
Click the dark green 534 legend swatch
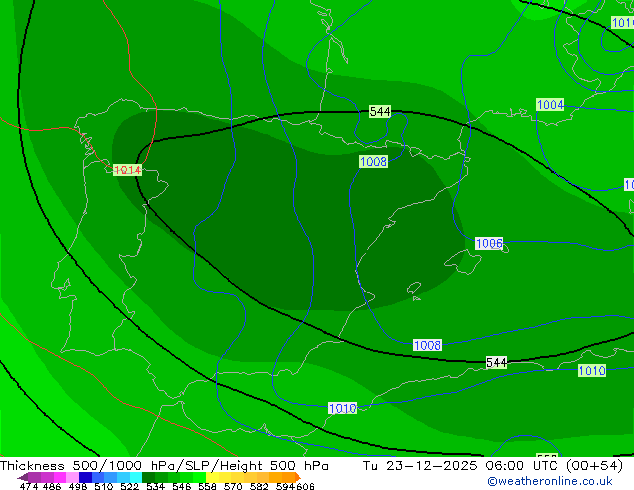tap(148, 477)
